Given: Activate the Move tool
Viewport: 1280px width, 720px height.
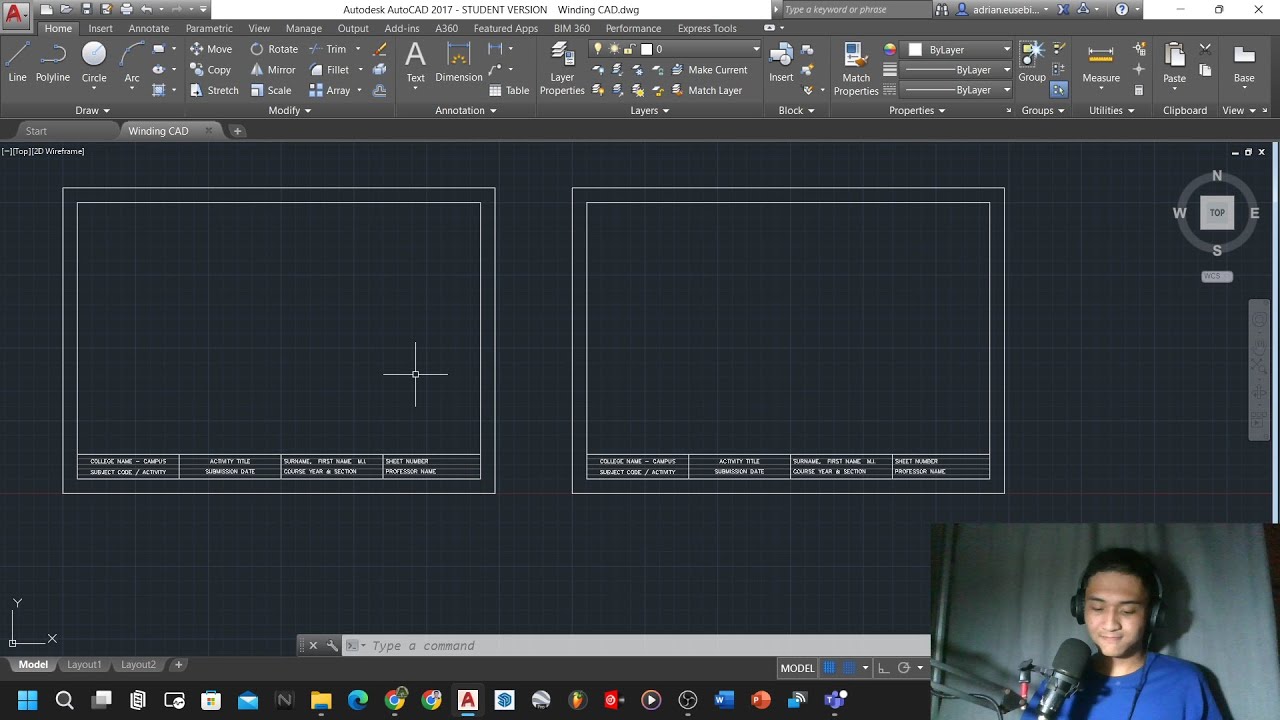Looking at the screenshot, I should pos(210,49).
